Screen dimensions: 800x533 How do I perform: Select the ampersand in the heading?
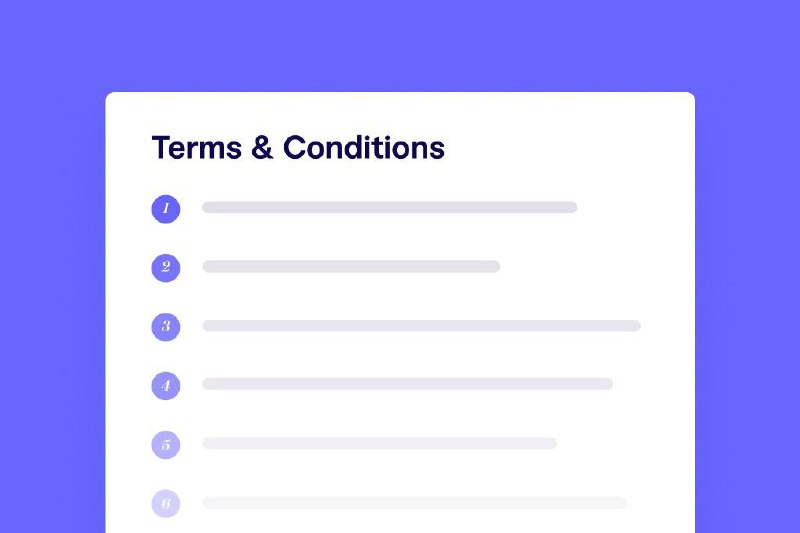(x=262, y=147)
